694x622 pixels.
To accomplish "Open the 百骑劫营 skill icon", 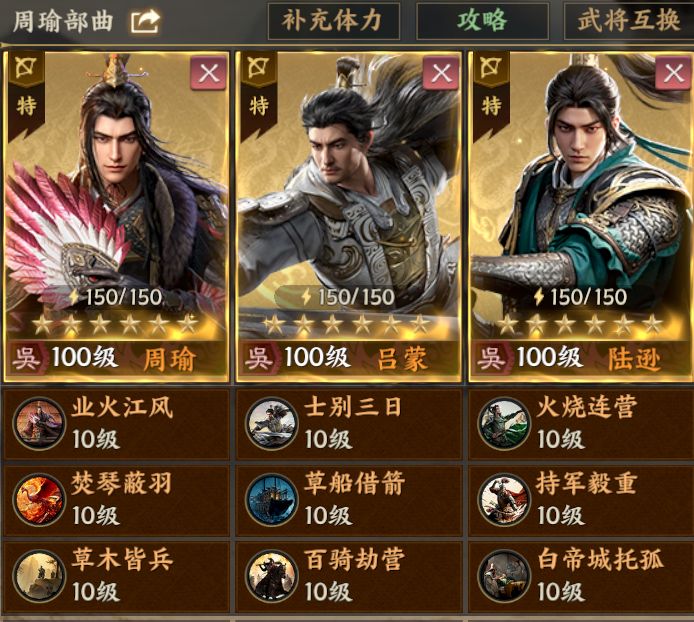I will click(x=271, y=576).
